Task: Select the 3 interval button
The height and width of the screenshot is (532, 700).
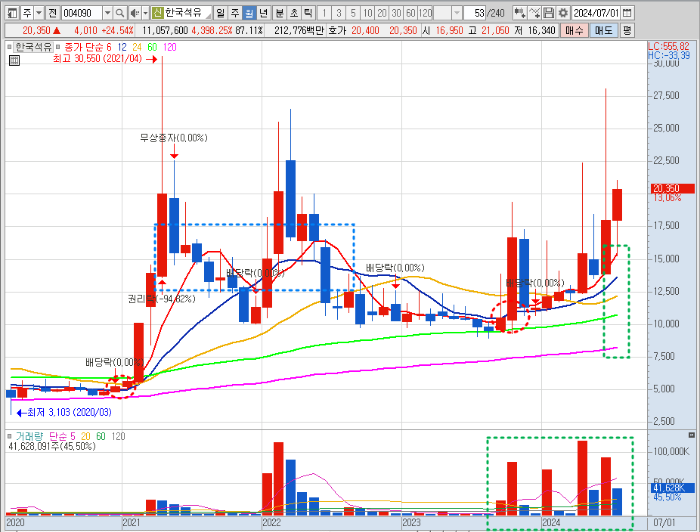Action: 339,13
